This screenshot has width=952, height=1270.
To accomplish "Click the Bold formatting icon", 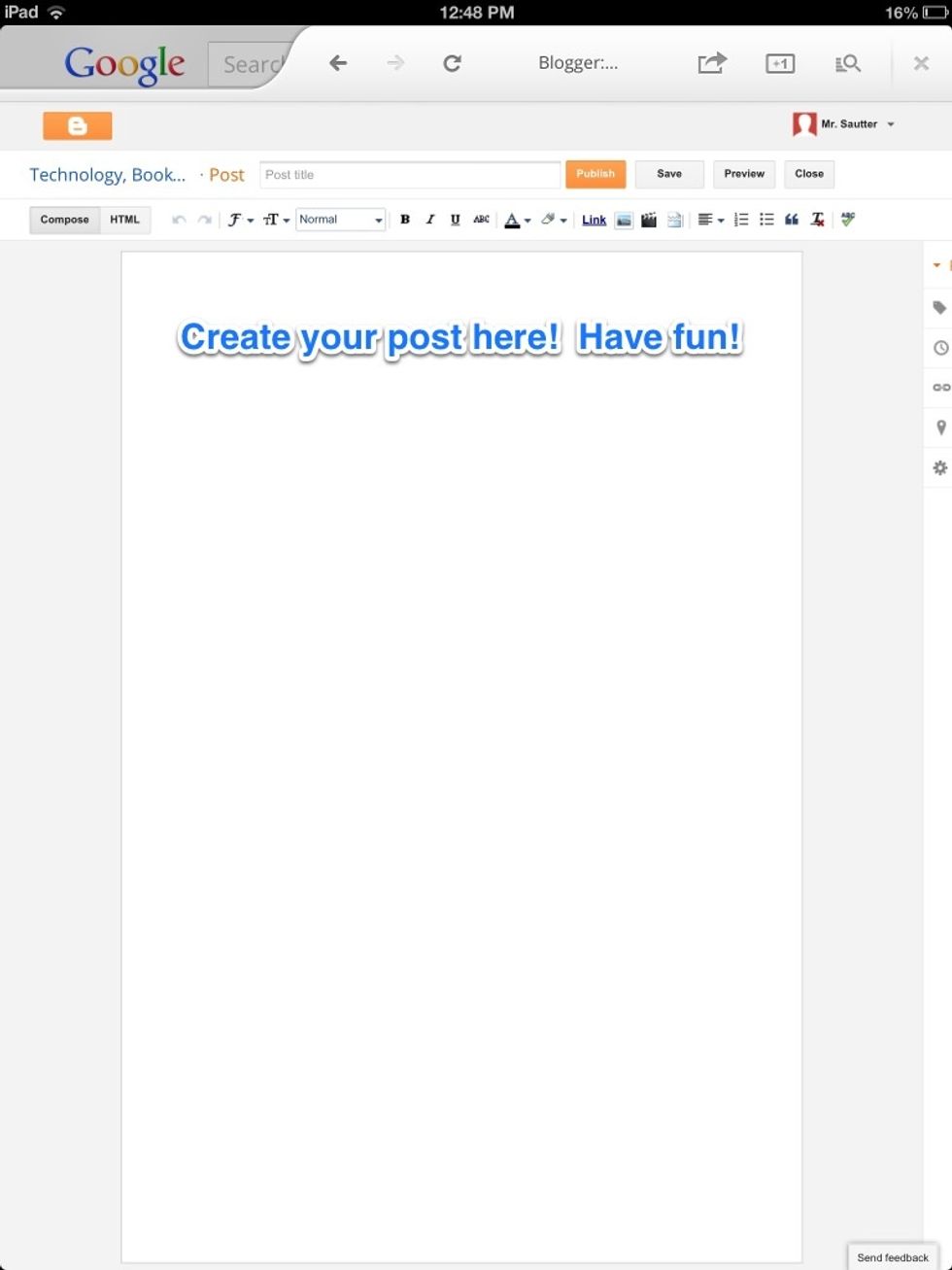I will (405, 220).
